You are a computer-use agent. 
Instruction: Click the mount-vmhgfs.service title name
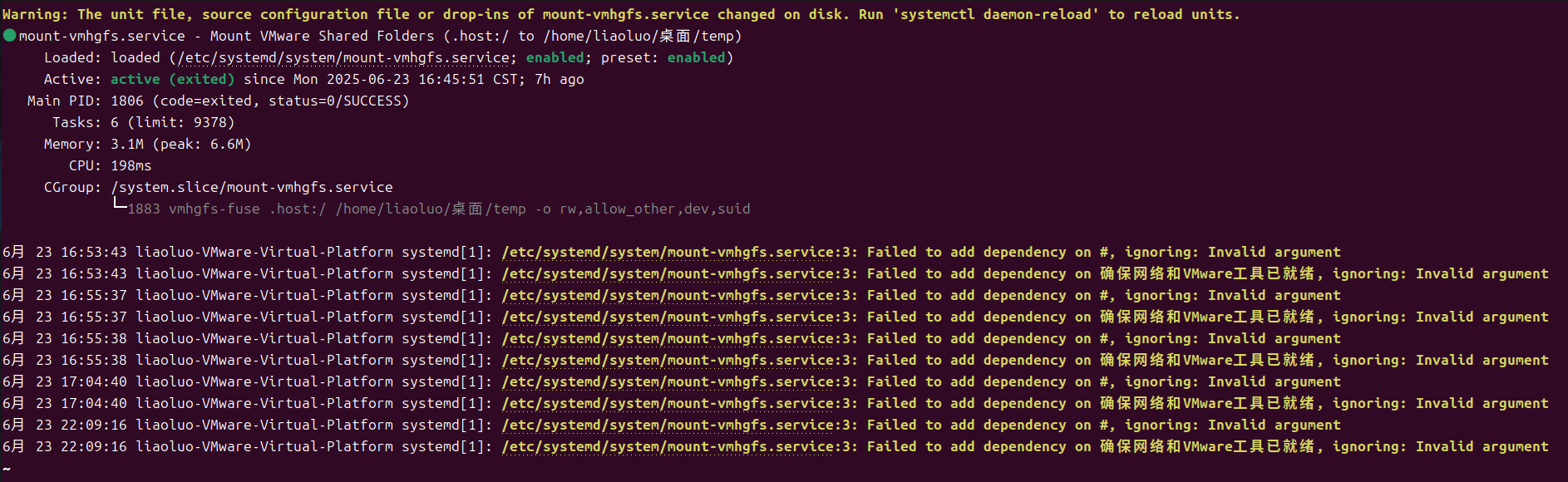102,36
